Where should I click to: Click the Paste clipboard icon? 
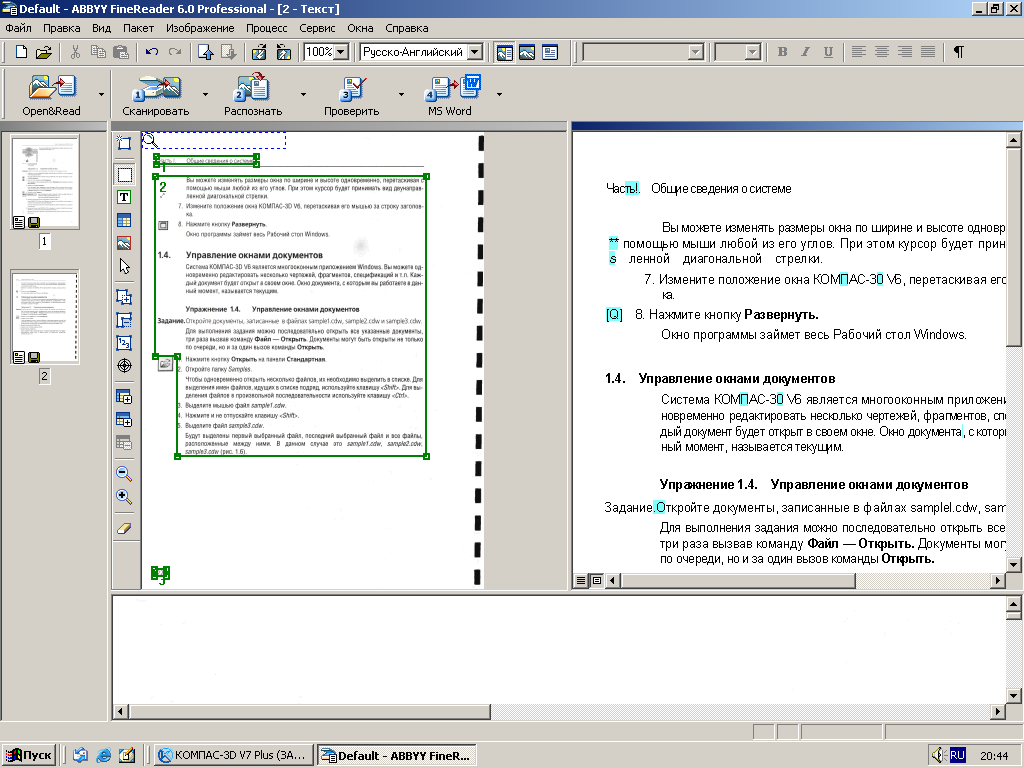(121, 52)
